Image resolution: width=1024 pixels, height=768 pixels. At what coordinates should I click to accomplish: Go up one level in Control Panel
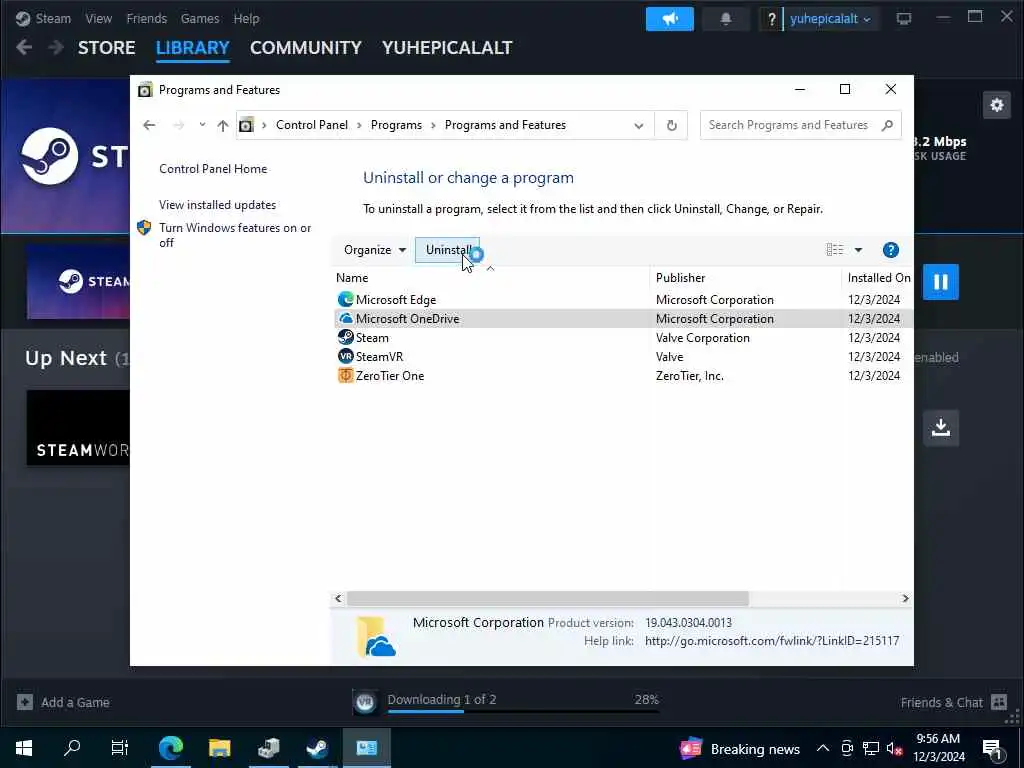coord(223,125)
